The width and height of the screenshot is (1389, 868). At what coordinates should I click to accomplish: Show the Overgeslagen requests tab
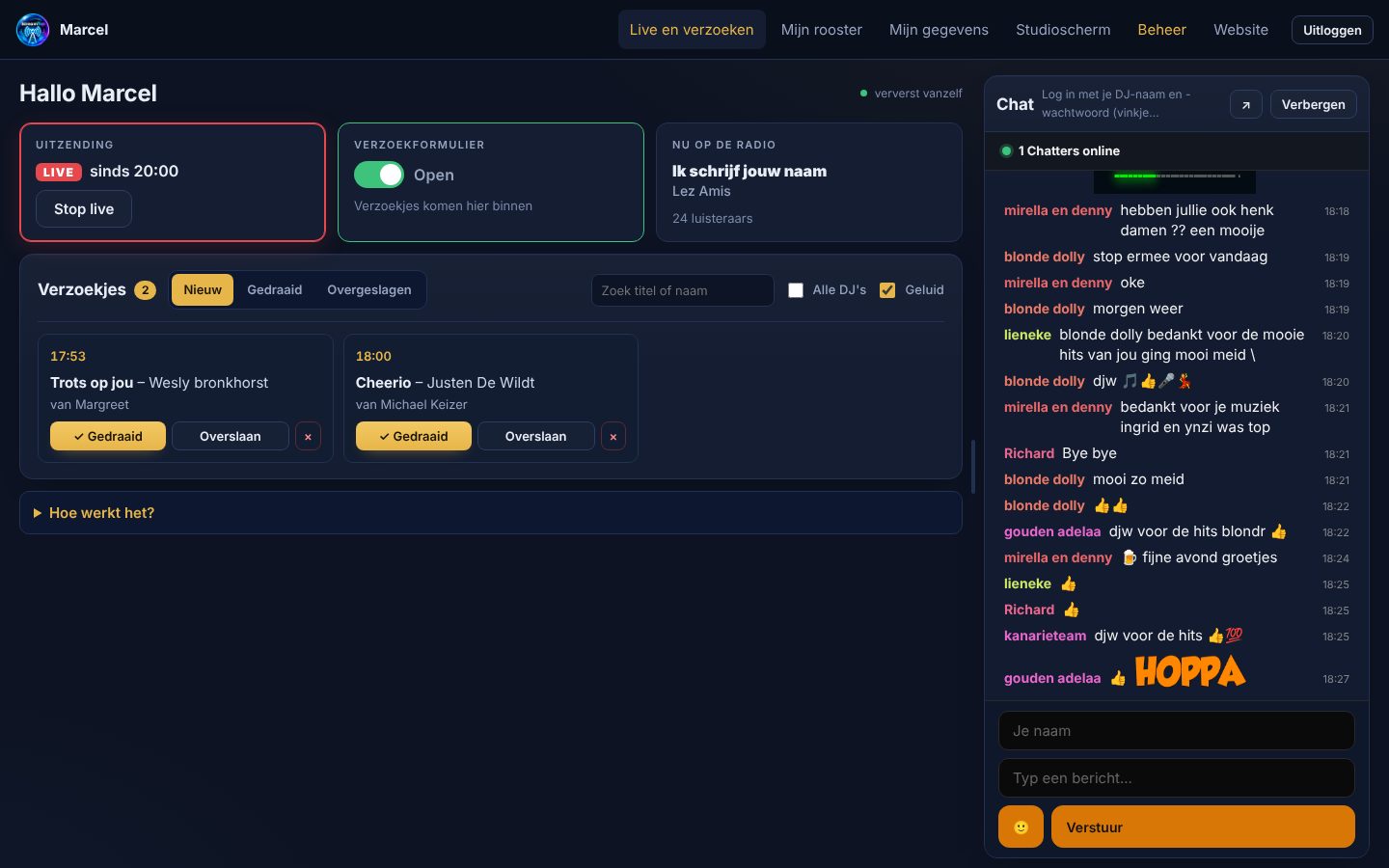[369, 289]
